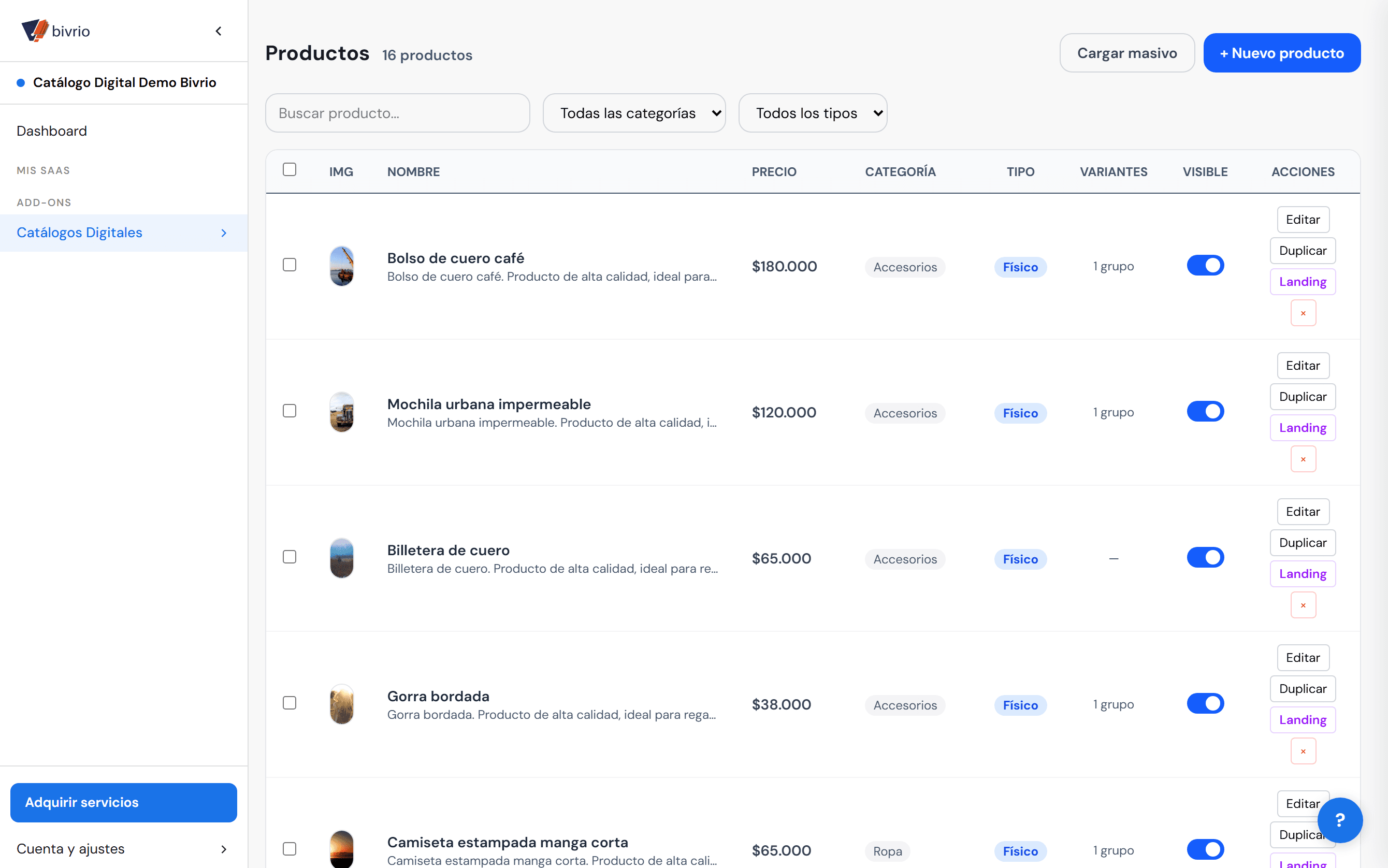Expand the Cuenta y ajustes chevron
Image resolution: width=1388 pixels, height=868 pixels.
[224, 849]
